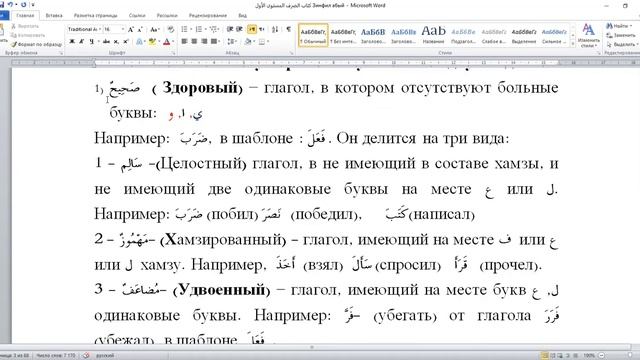Open the Вид (View) tab
The width and height of the screenshot is (640, 360).
click(242, 16)
